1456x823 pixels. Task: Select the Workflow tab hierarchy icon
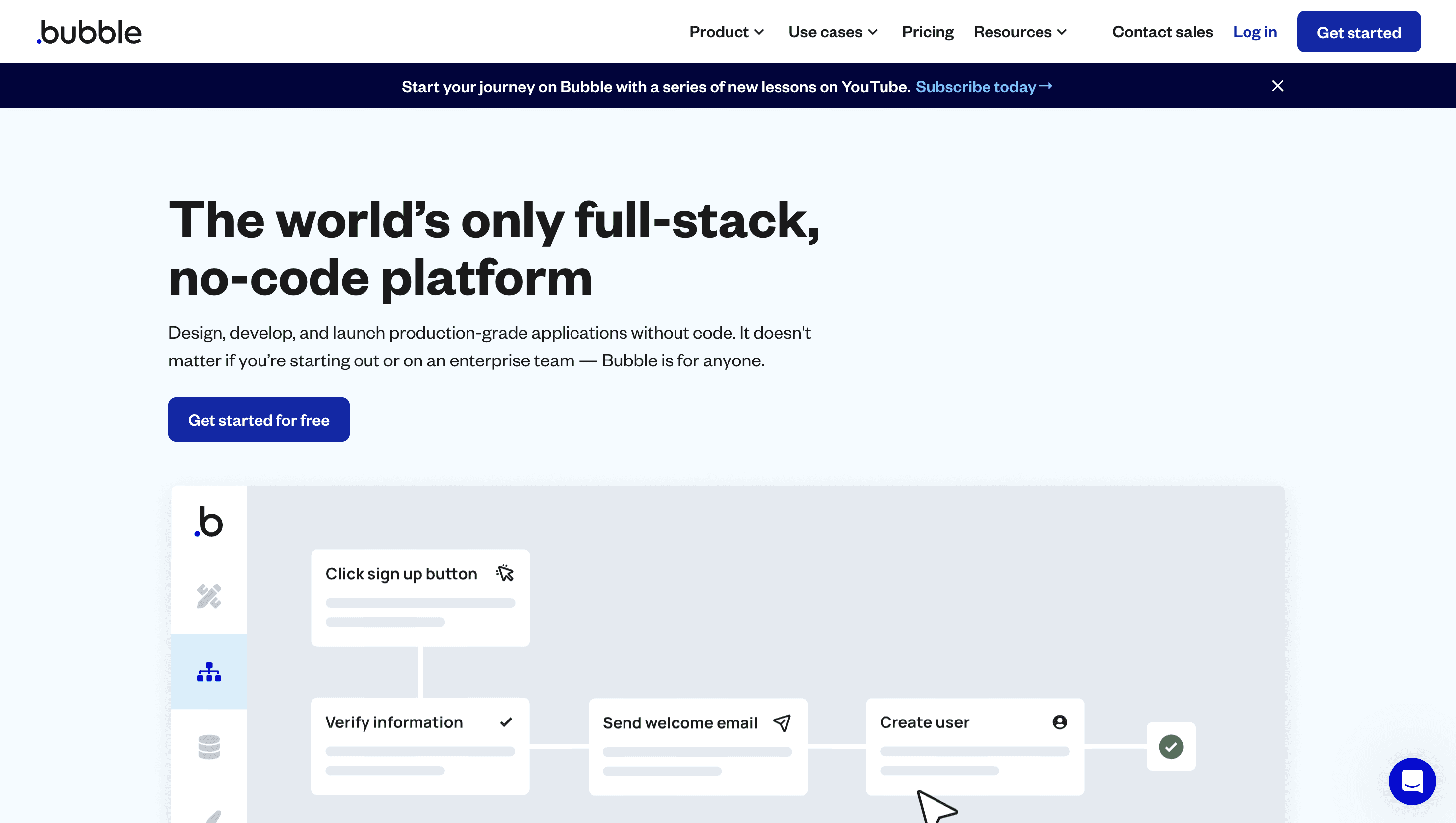208,671
